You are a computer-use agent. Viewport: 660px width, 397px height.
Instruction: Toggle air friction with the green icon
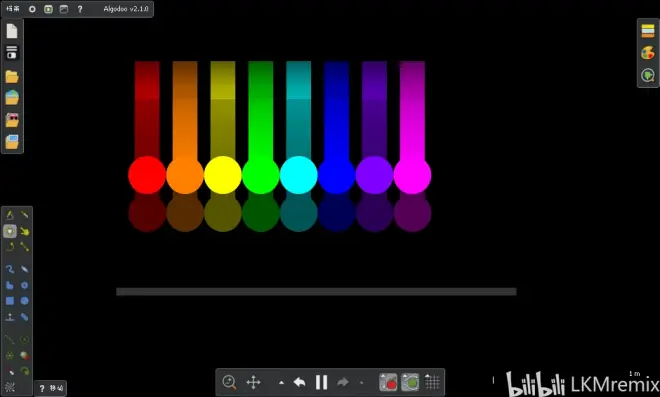[410, 382]
